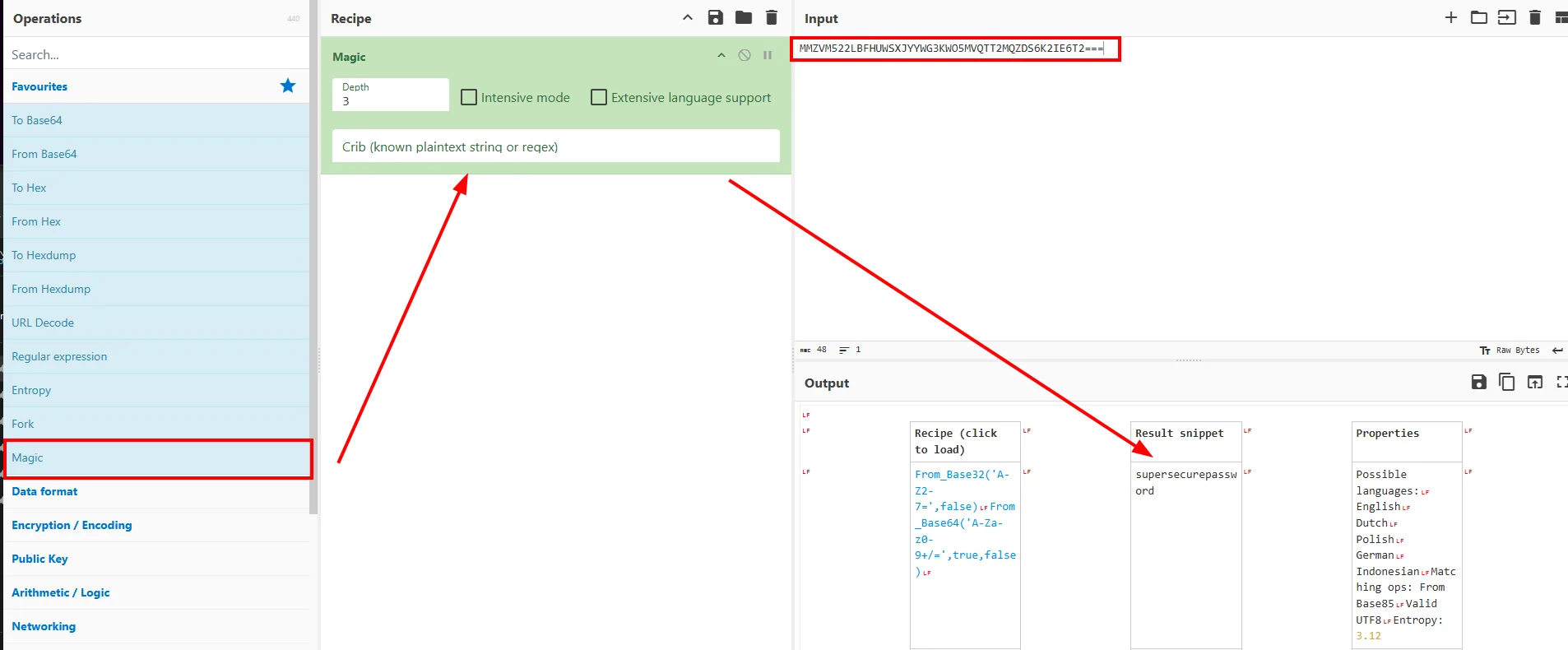Screen dimensions: 1568x650
Task: Search operations field
Action: click(x=156, y=54)
